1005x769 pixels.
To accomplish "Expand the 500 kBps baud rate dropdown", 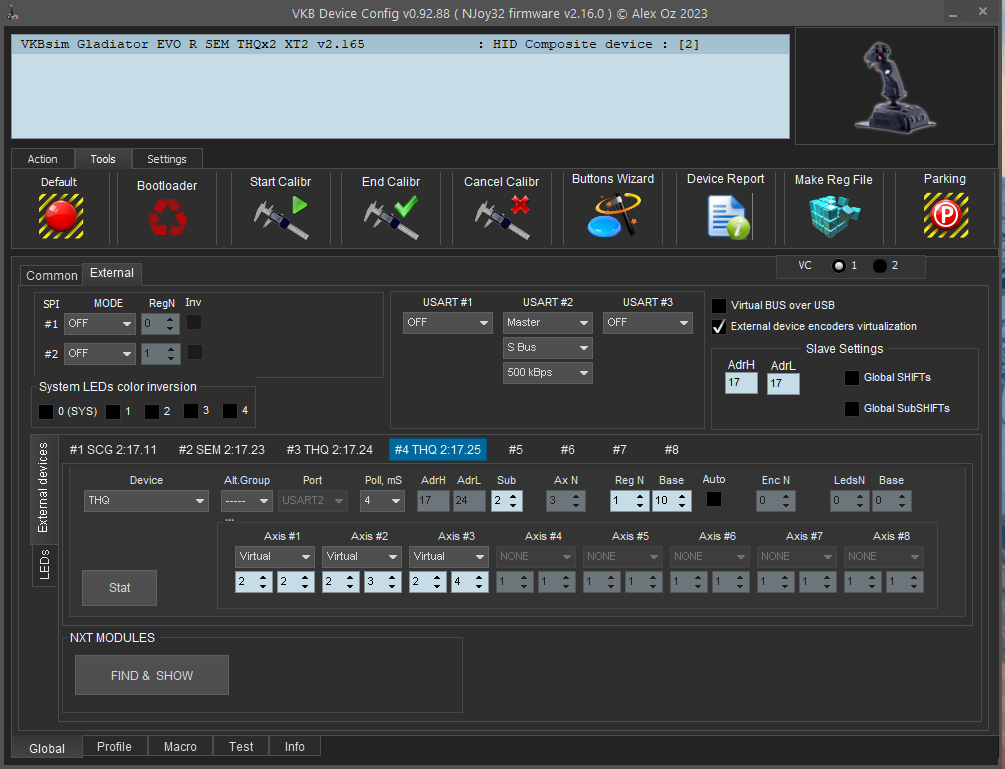I will (x=547, y=373).
